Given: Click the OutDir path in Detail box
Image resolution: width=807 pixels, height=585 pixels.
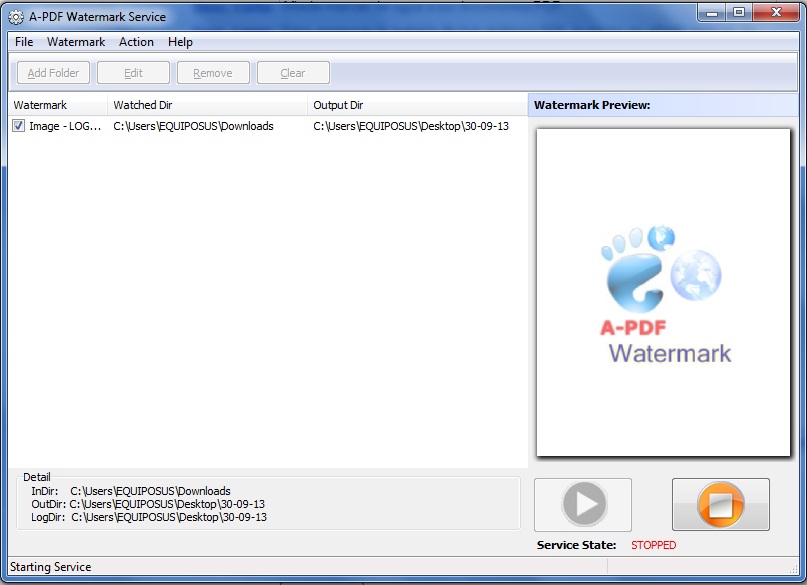Looking at the screenshot, I should [167, 504].
